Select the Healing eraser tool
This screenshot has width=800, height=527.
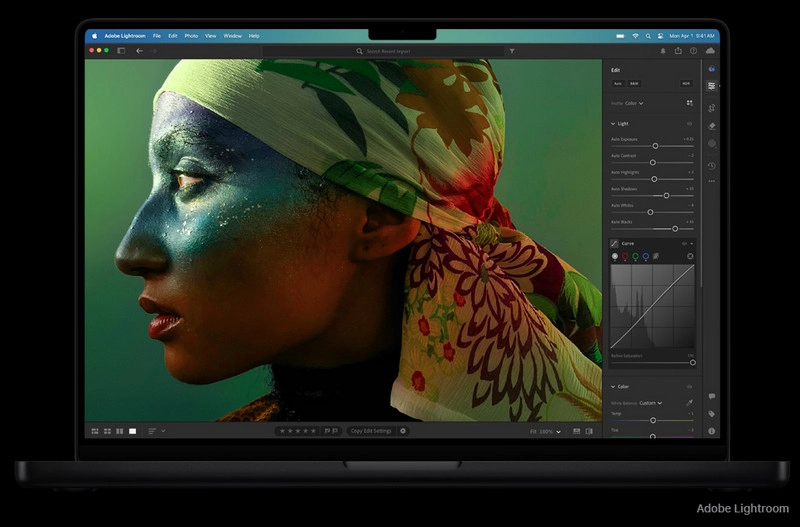712,126
